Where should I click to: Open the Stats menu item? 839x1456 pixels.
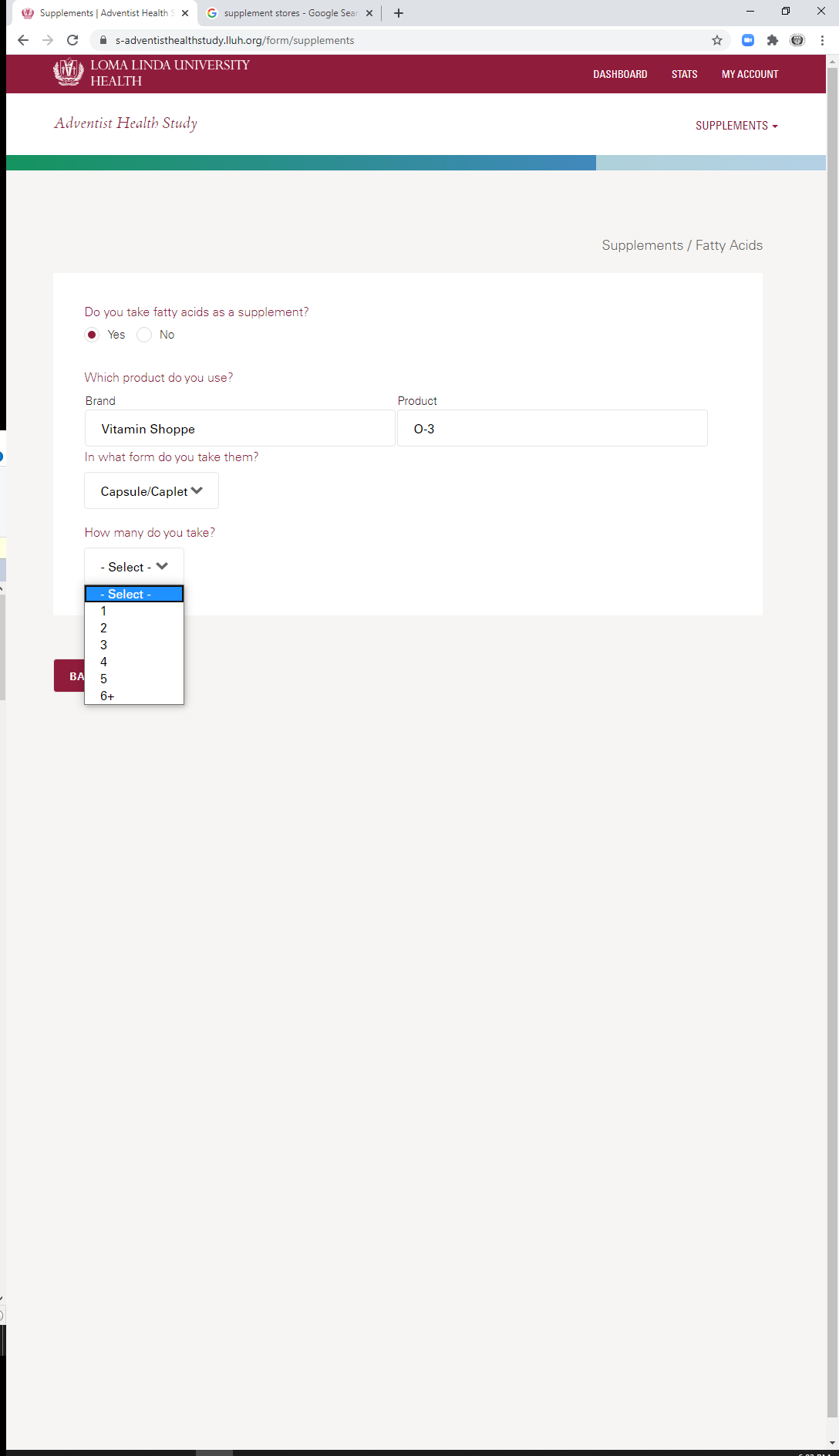pyautogui.click(x=684, y=74)
